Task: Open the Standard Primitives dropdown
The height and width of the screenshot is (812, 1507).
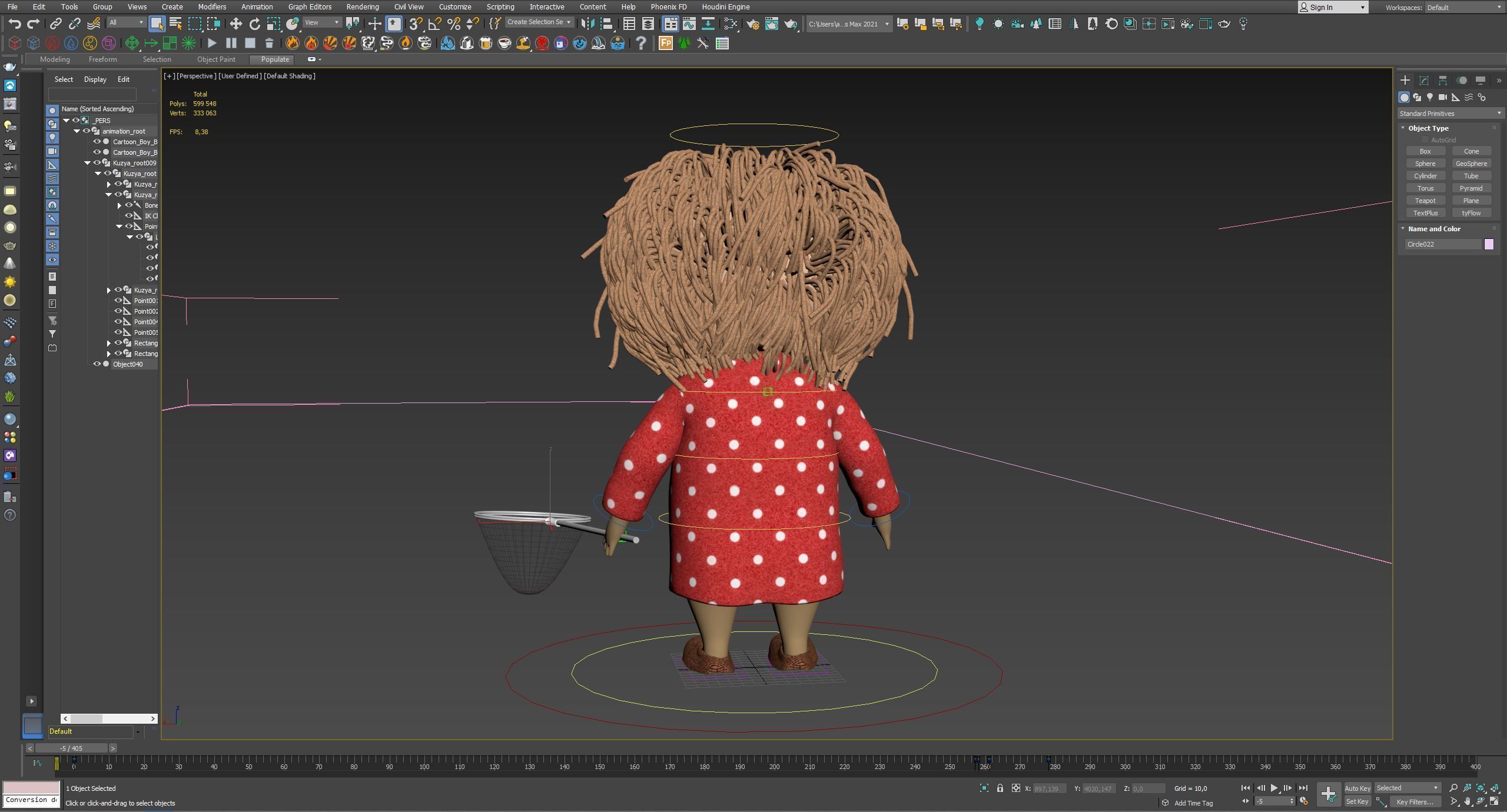Action: [1450, 113]
